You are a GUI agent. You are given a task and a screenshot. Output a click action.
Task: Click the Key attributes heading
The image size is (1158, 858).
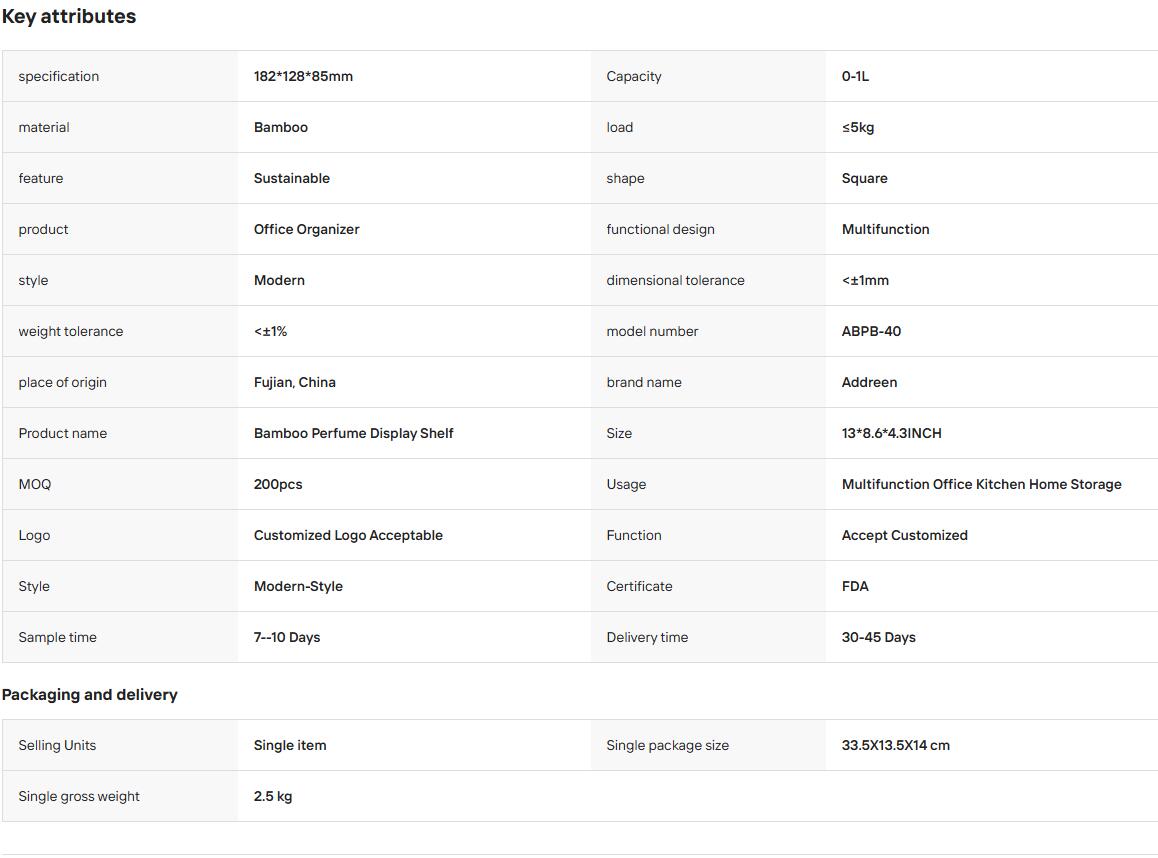click(69, 16)
